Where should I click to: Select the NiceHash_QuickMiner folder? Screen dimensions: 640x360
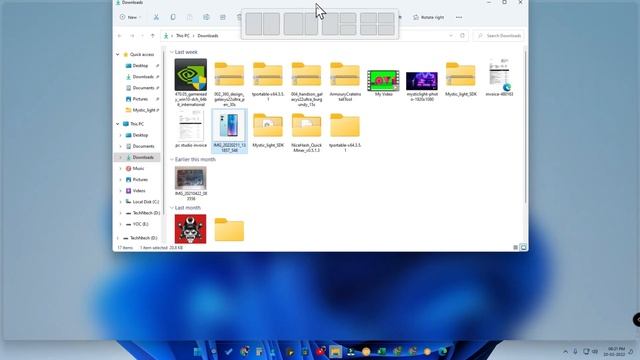click(x=307, y=133)
